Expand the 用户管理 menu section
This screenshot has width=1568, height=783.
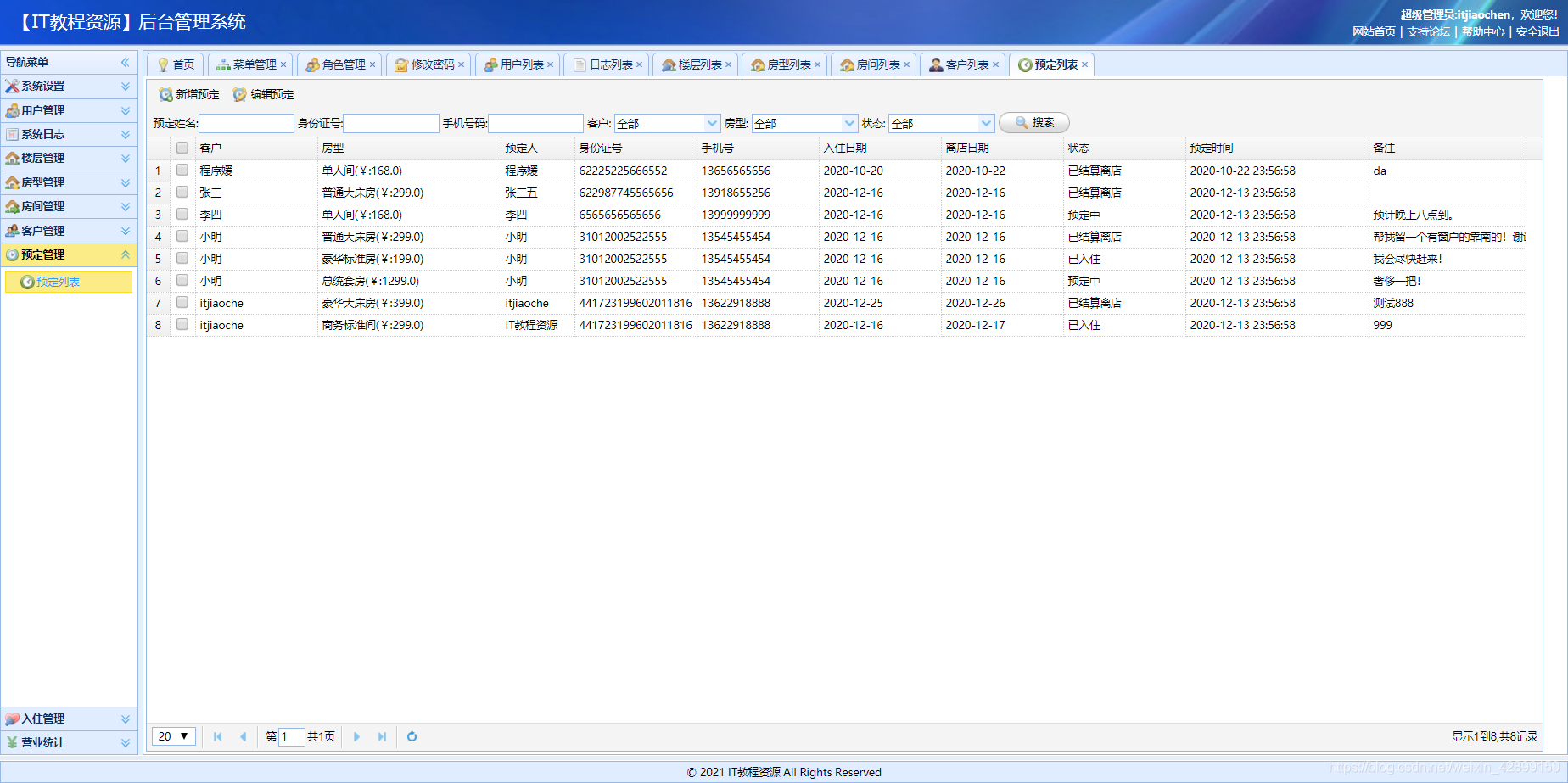coord(126,110)
